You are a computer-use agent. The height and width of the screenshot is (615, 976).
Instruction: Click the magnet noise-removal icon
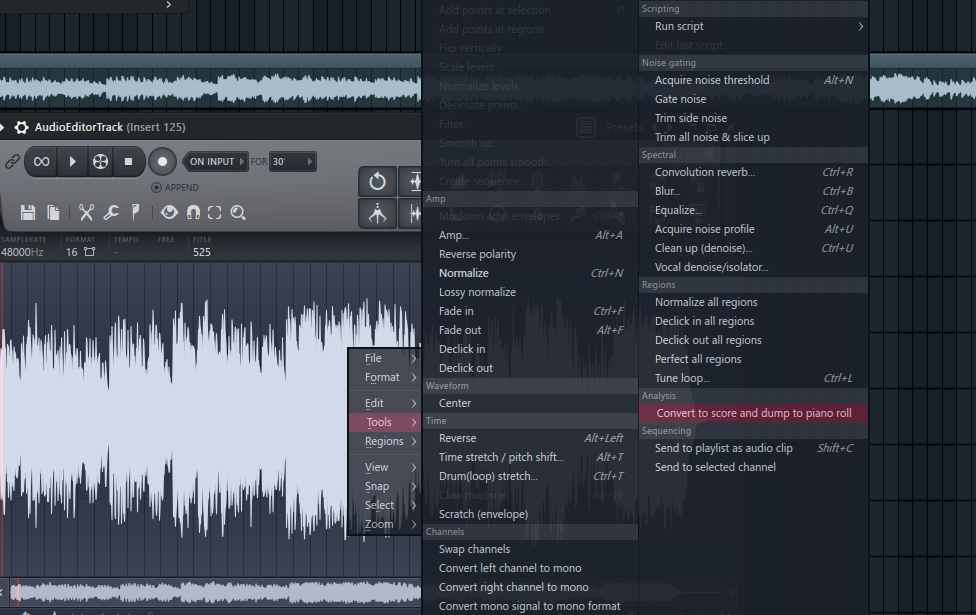pos(194,212)
